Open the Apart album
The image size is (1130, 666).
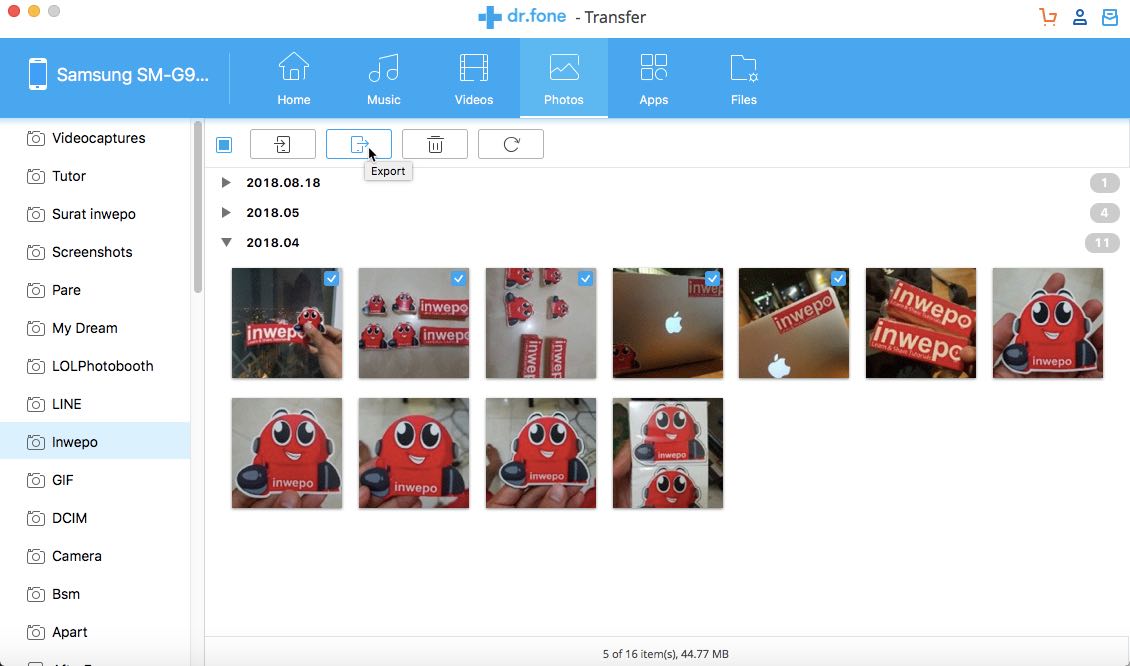tap(95, 632)
